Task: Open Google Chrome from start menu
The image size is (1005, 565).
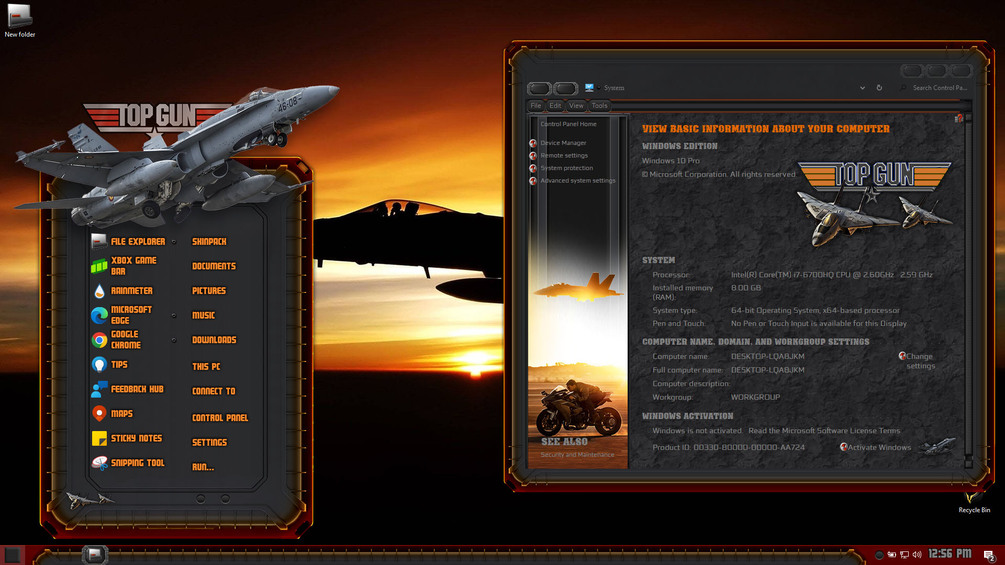Action: pos(117,340)
